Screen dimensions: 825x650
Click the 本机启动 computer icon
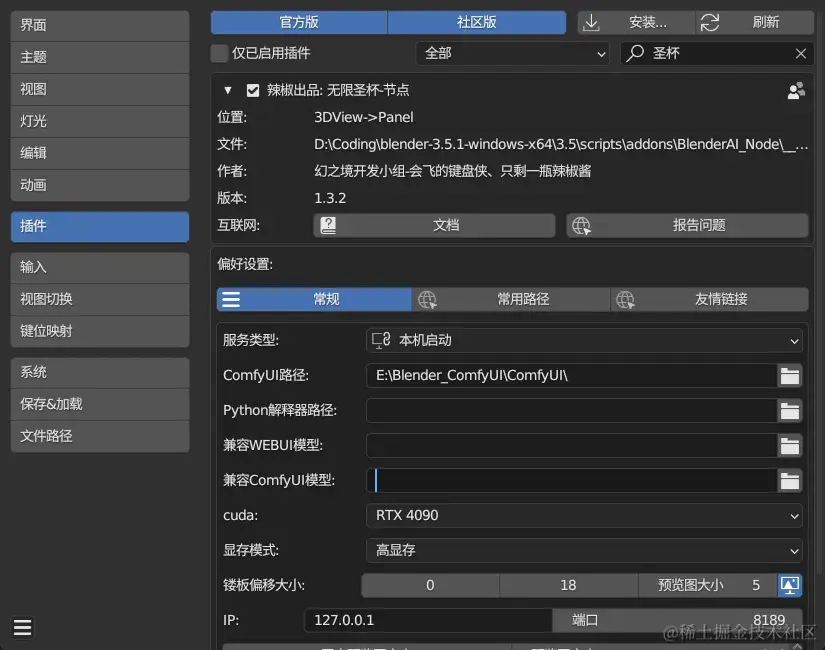point(381,341)
